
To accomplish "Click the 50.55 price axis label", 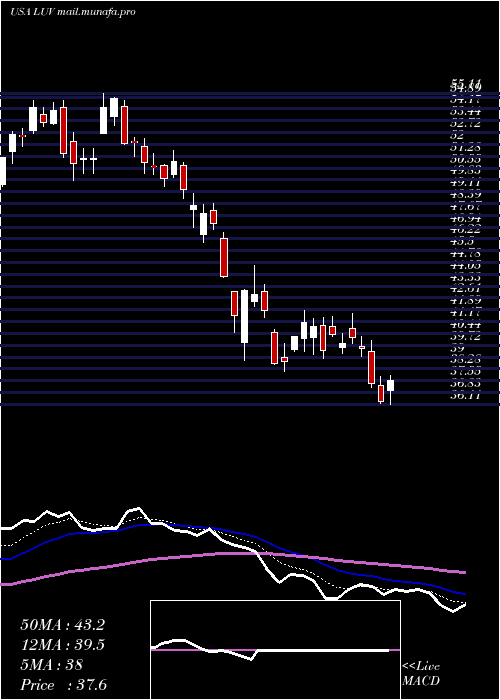I will coord(466,159).
